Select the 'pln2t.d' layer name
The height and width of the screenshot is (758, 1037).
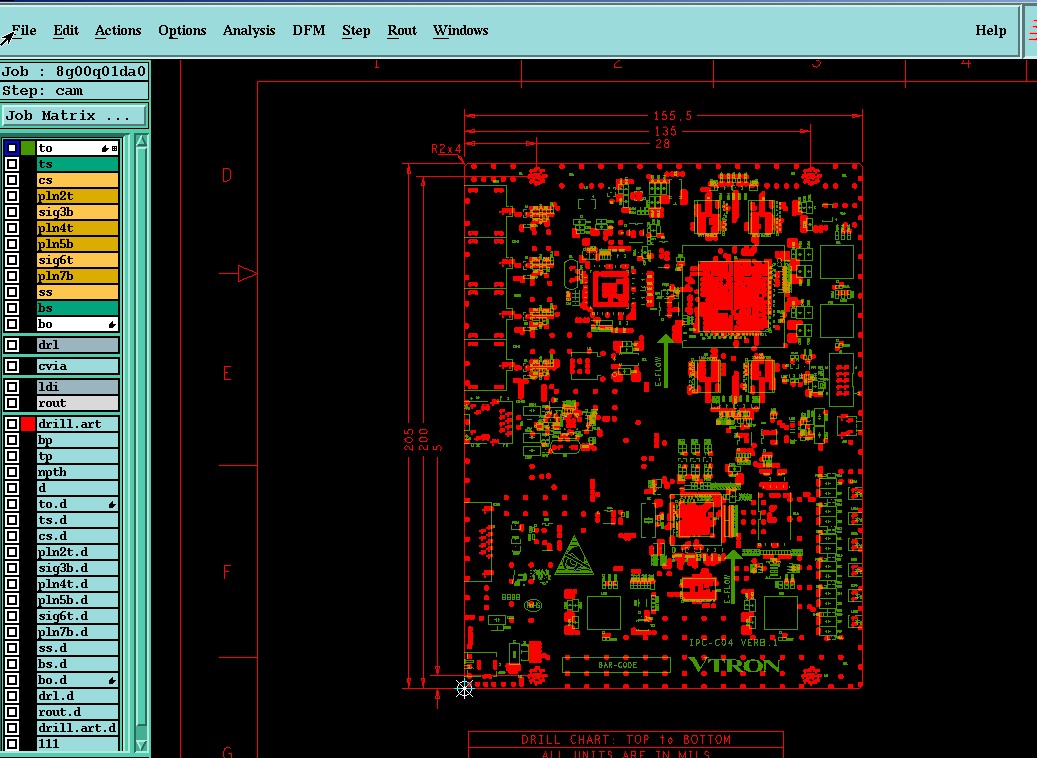[x=77, y=552]
